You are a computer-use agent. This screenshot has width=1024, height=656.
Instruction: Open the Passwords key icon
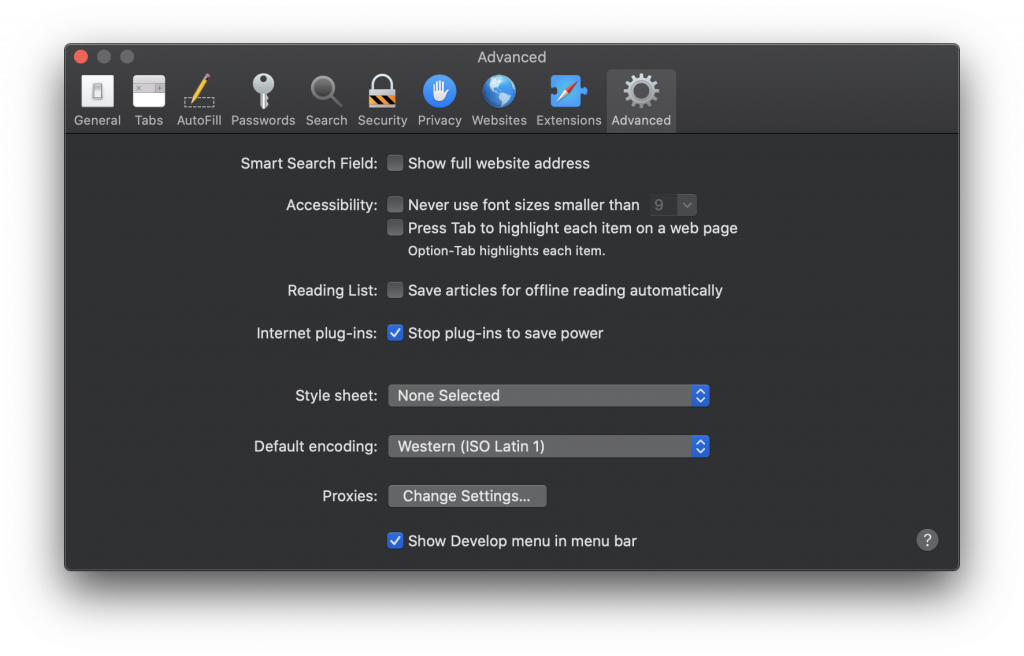pos(263,93)
